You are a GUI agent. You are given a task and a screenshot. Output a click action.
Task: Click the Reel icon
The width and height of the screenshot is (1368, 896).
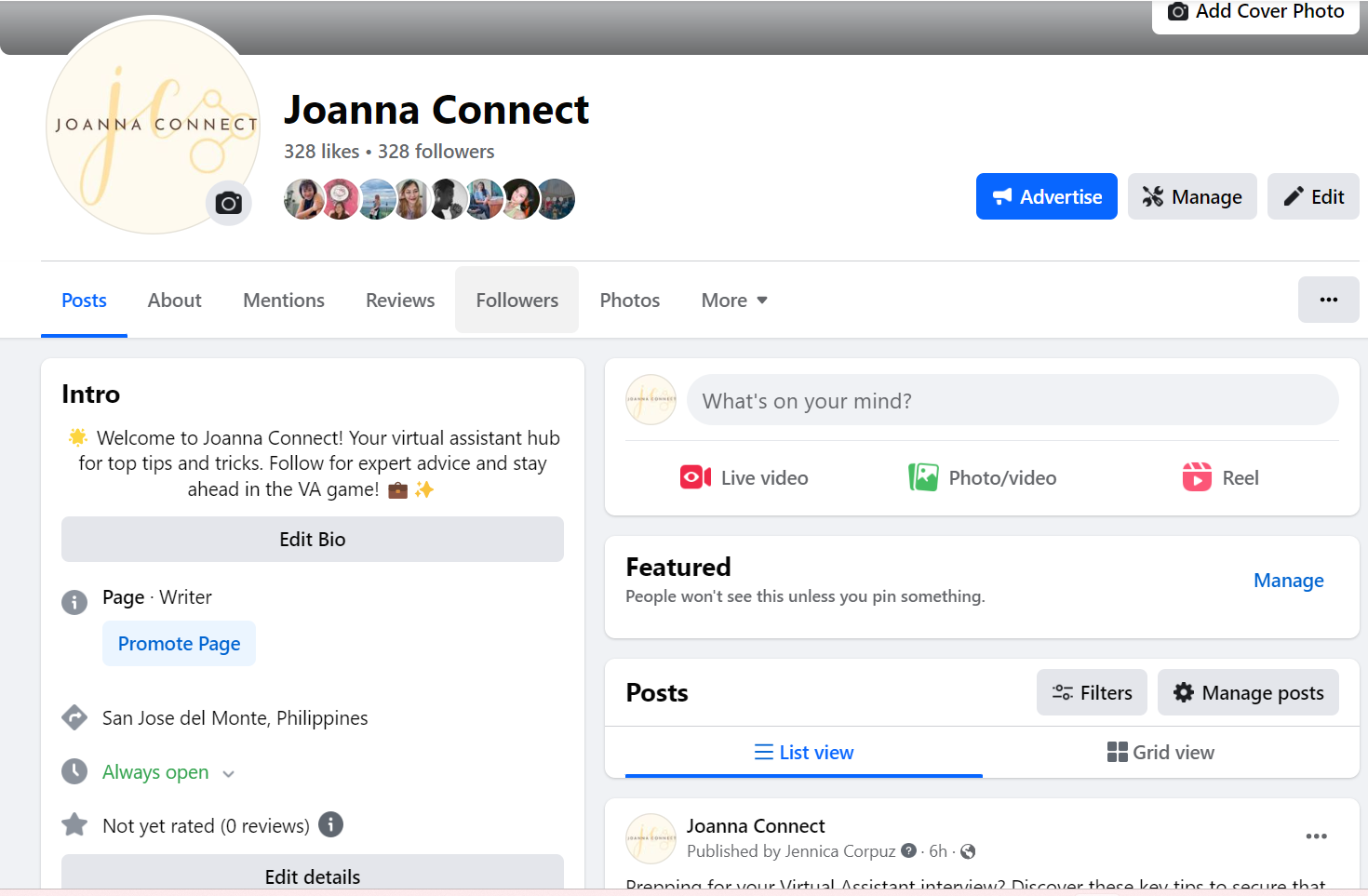1197,477
